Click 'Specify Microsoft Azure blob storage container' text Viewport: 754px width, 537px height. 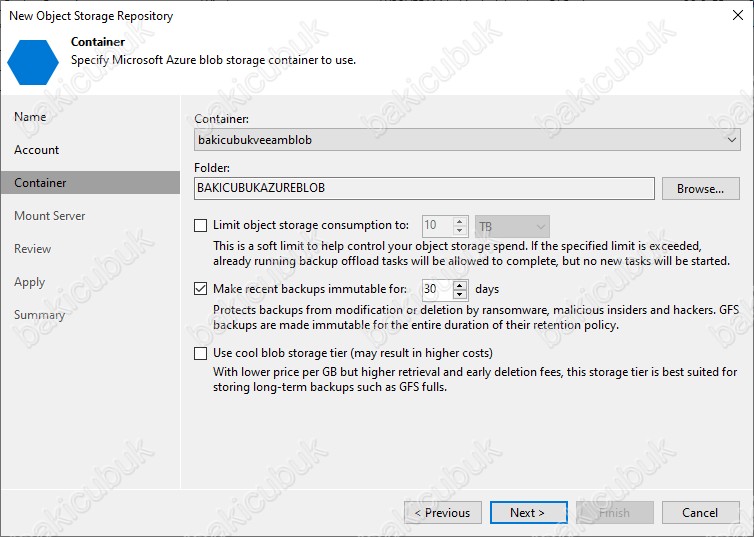[214, 61]
